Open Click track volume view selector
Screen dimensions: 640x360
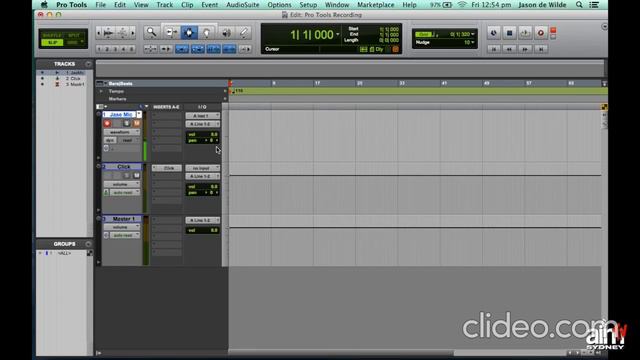(121, 184)
